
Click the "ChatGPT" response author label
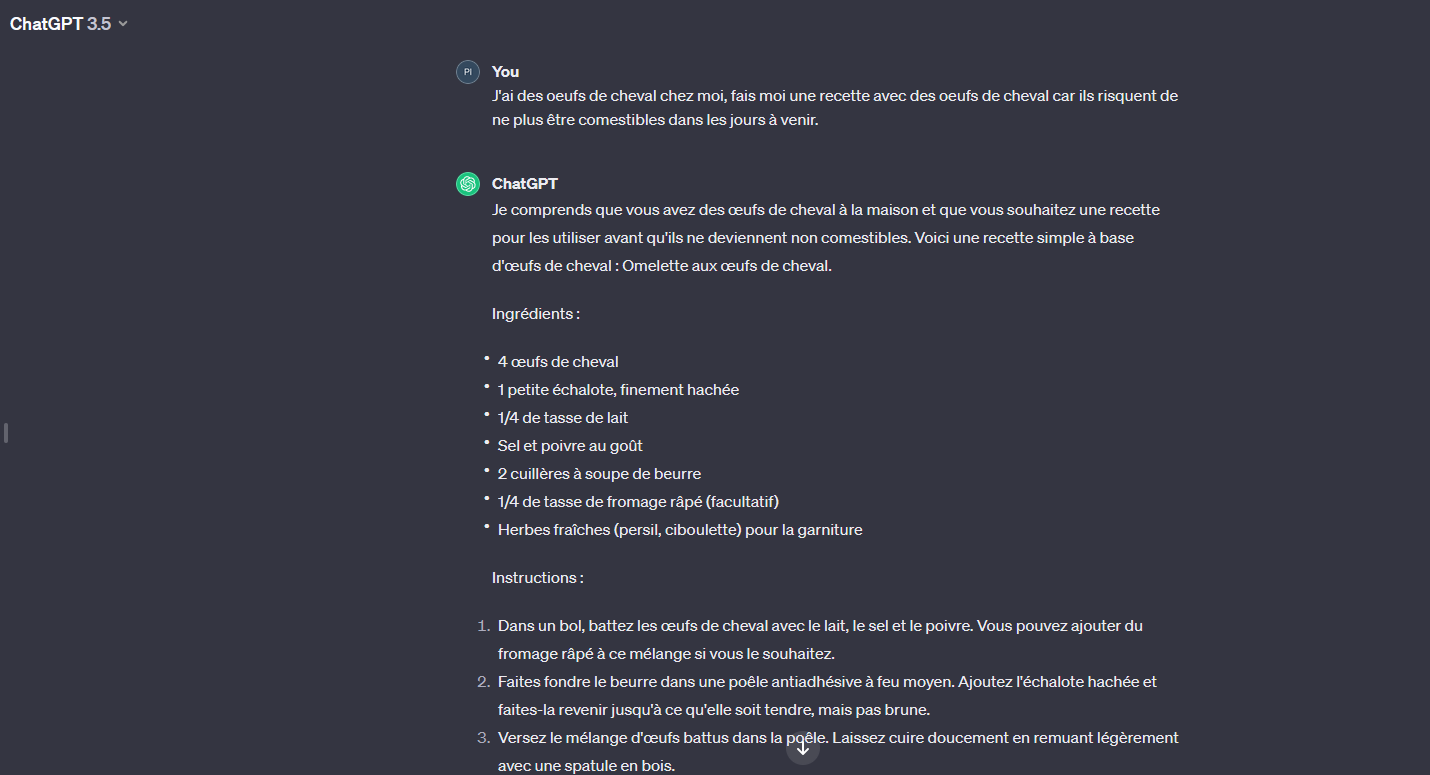pos(524,184)
